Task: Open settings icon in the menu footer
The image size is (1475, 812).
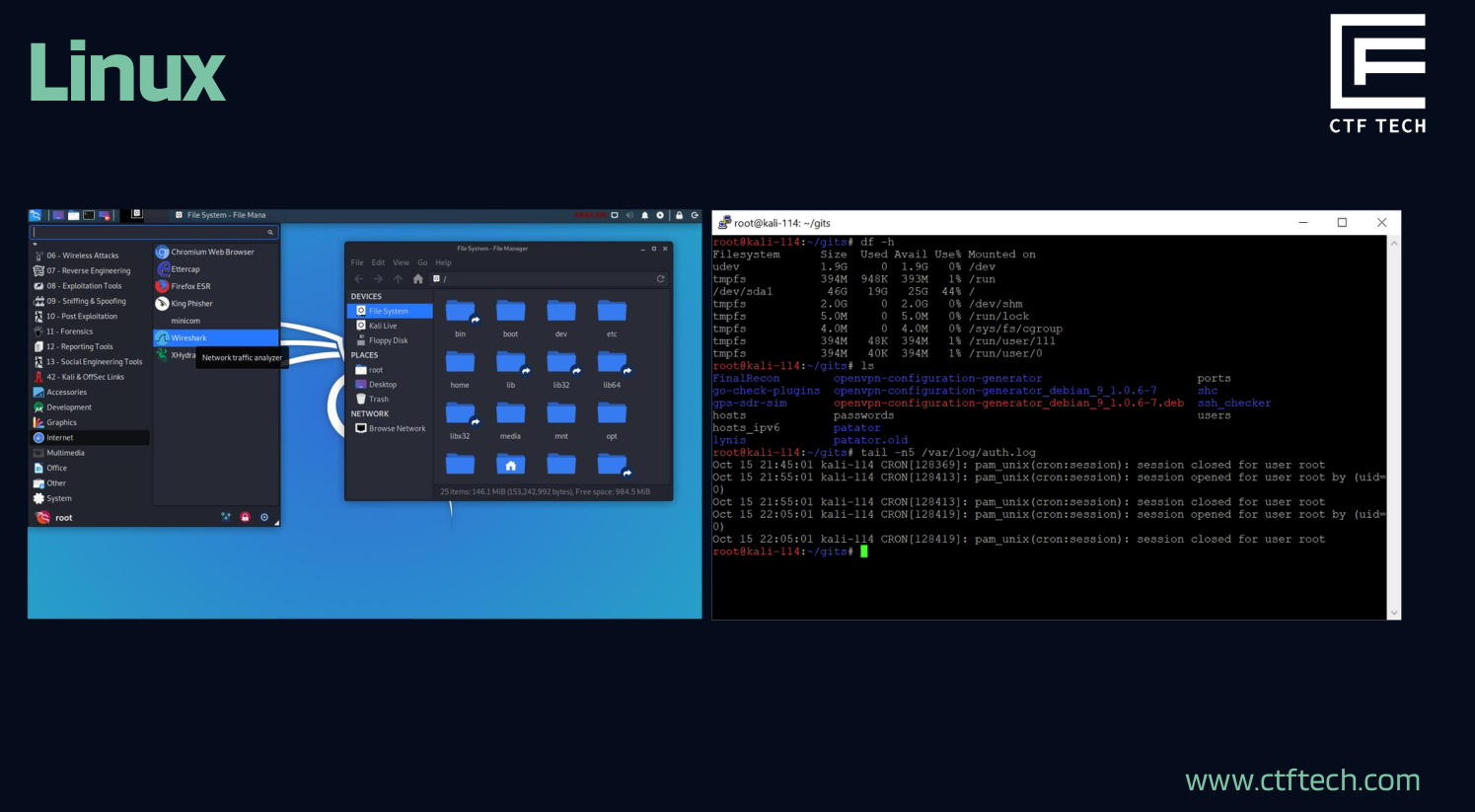Action: (226, 517)
